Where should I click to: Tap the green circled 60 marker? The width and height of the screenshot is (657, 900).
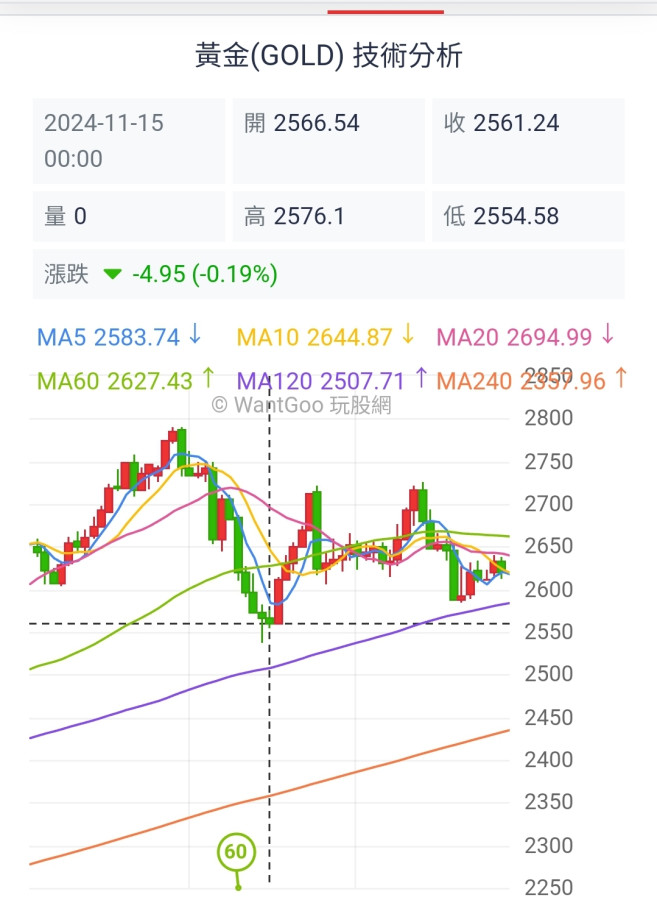click(x=236, y=853)
